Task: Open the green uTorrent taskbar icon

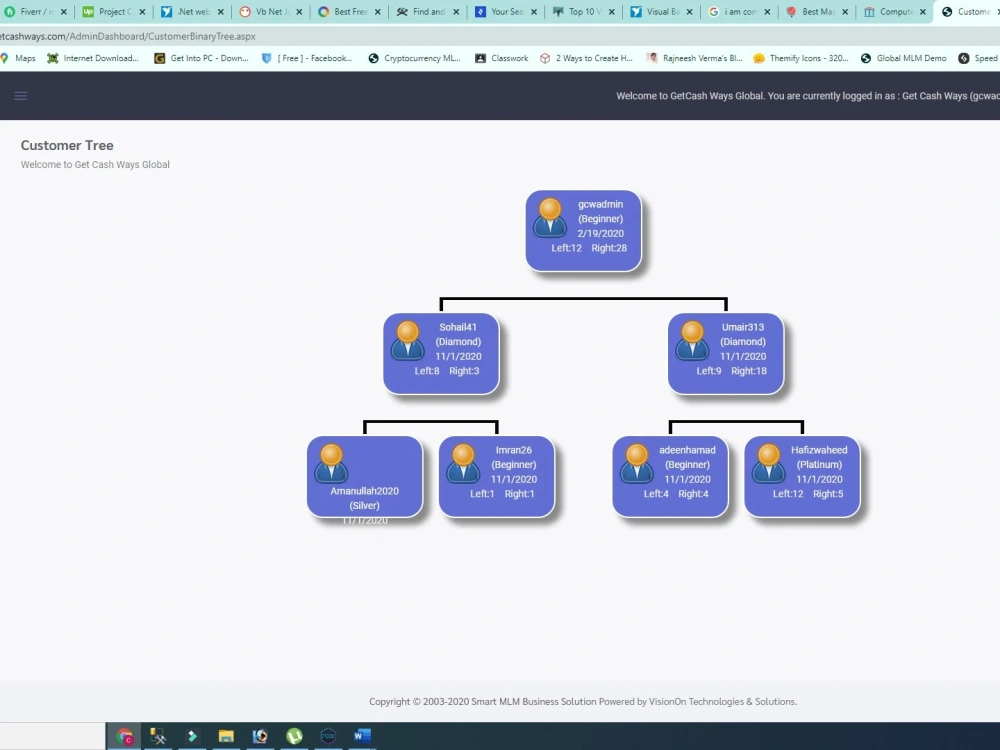Action: coord(294,737)
